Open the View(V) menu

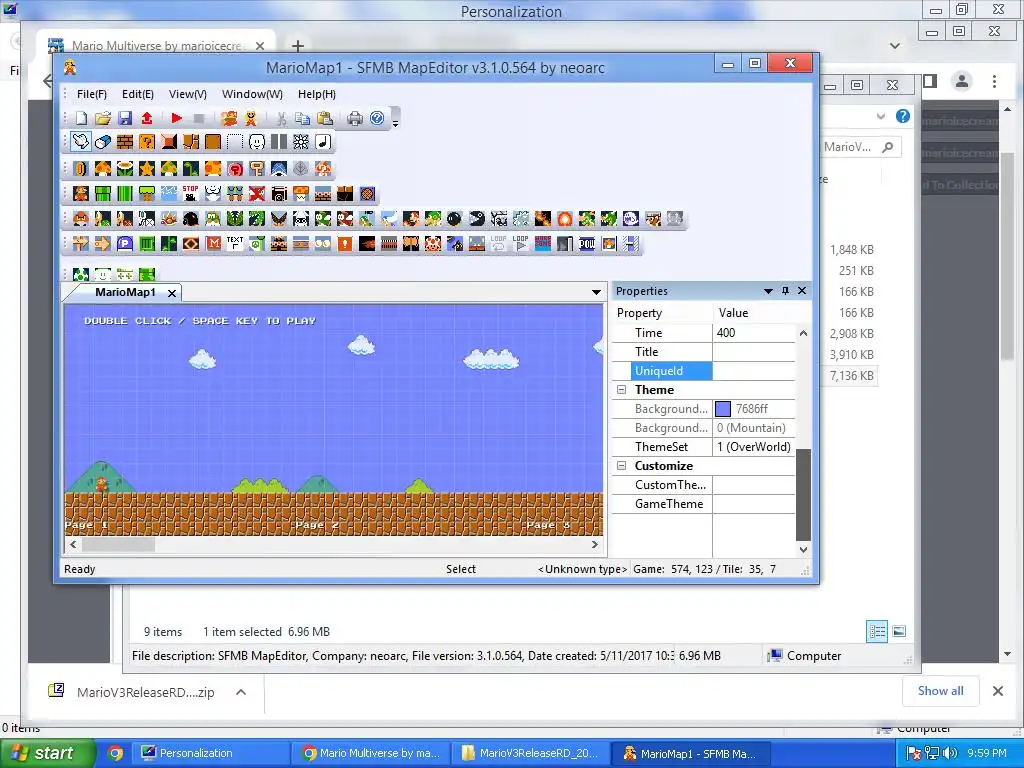coord(188,94)
